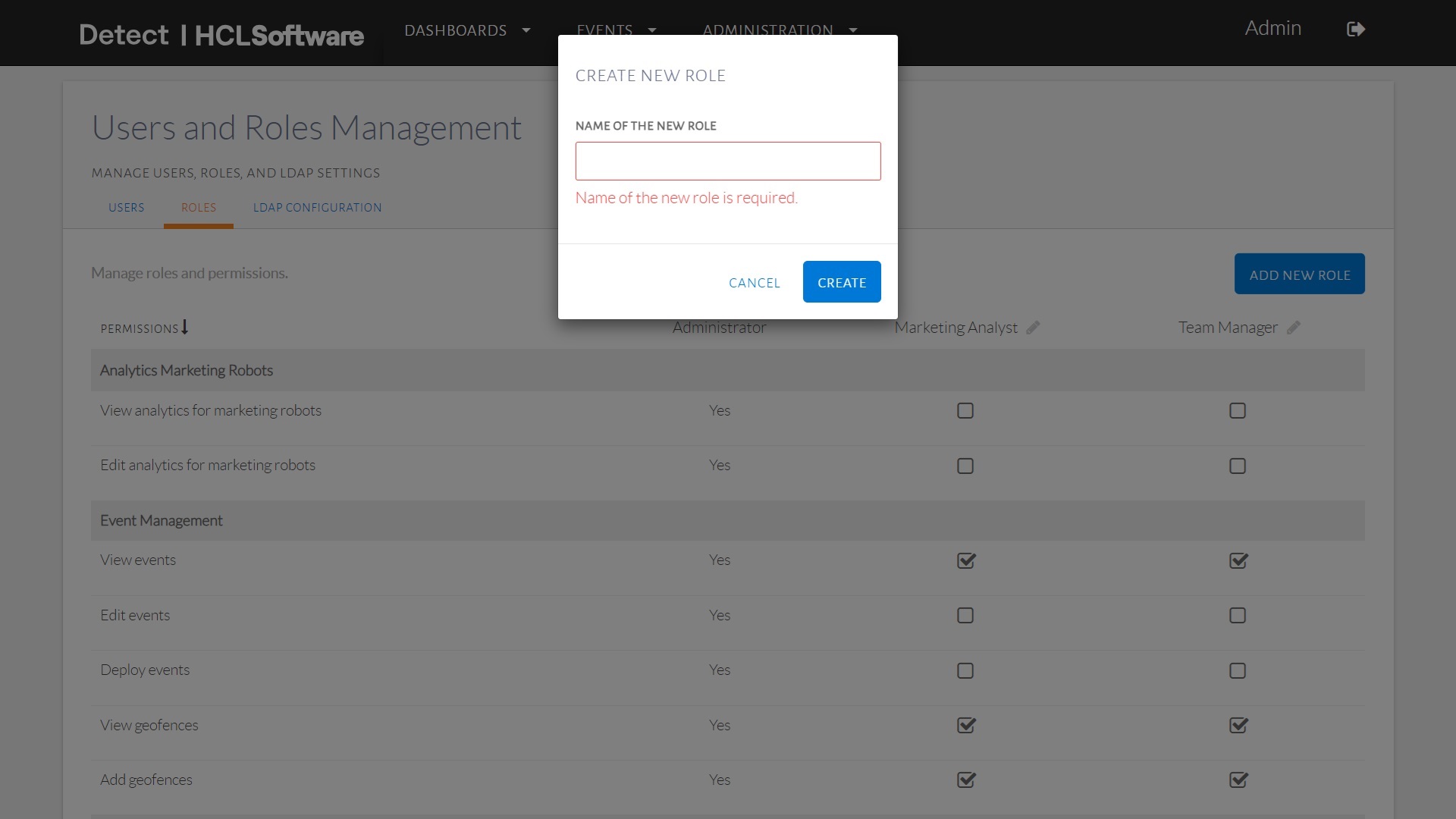This screenshot has width=1456, height=819.
Task: Uncheck Add geofences for Team Manager
Action: [x=1238, y=780]
